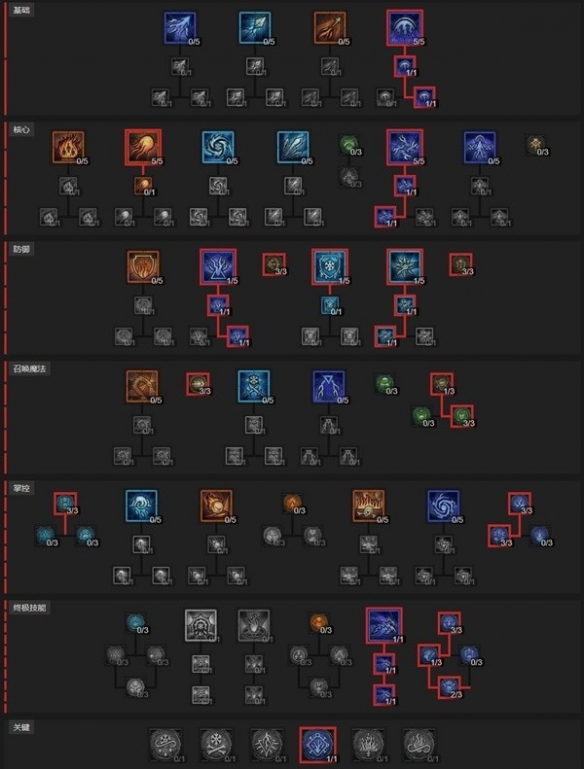
Task: Select the Unstable Currents ultimate showing 1/1
Action: coord(384,626)
